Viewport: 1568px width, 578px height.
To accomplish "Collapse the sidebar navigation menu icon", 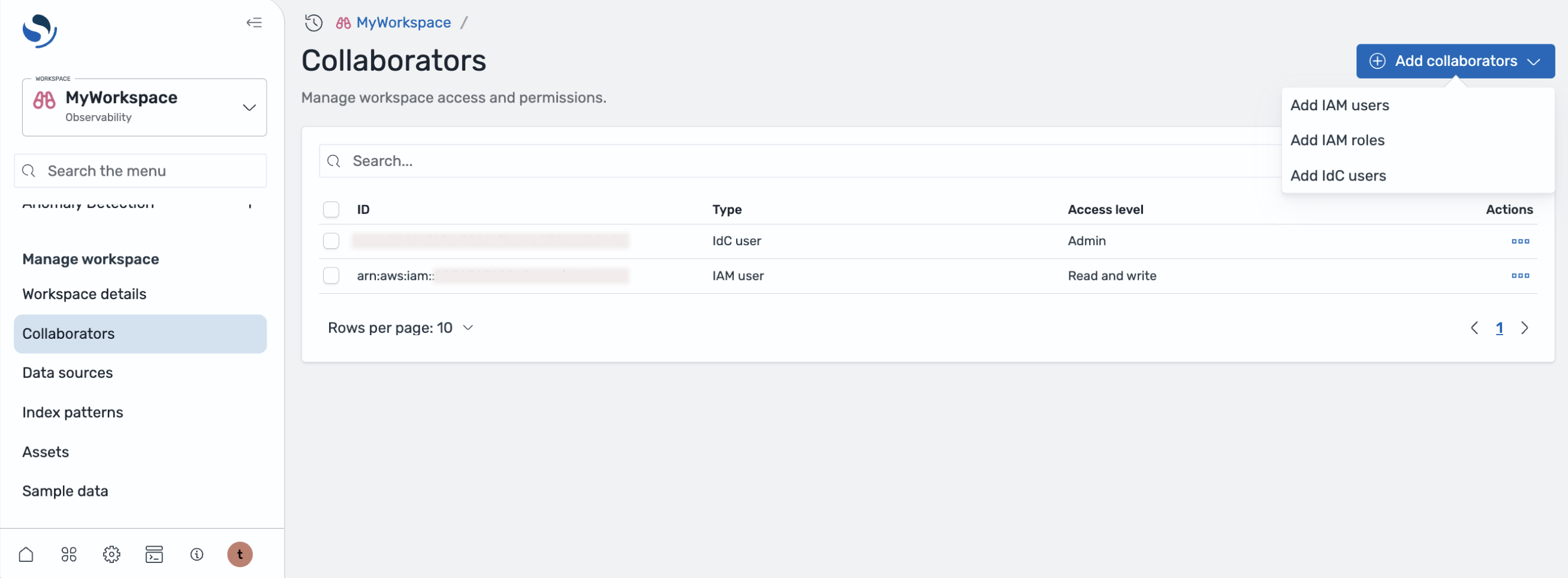I will click(x=254, y=23).
